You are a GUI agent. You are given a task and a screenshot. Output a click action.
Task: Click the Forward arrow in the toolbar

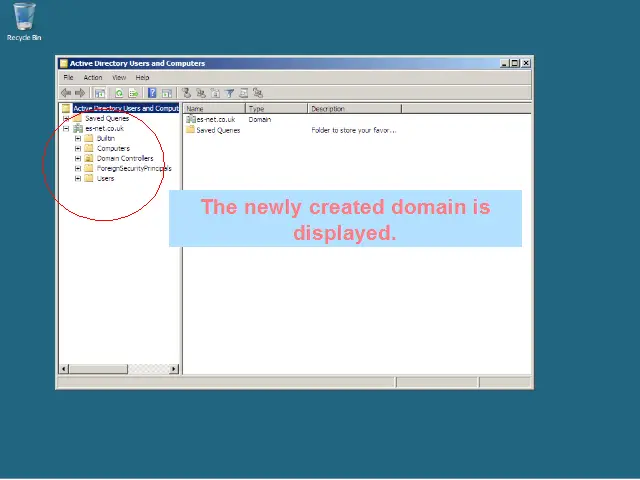point(80,93)
